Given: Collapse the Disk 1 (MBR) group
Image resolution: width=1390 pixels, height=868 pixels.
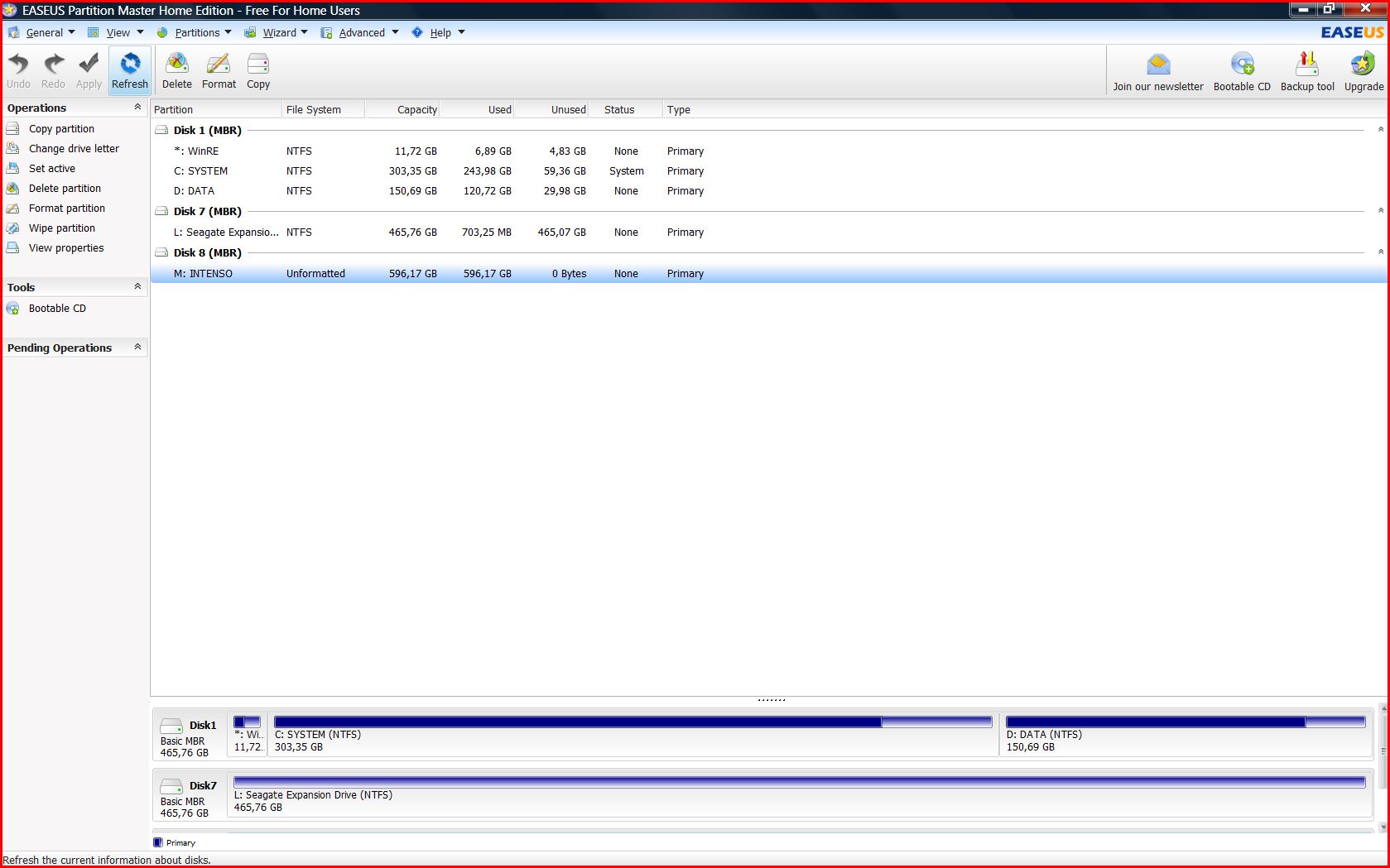Looking at the screenshot, I should click(x=1380, y=130).
